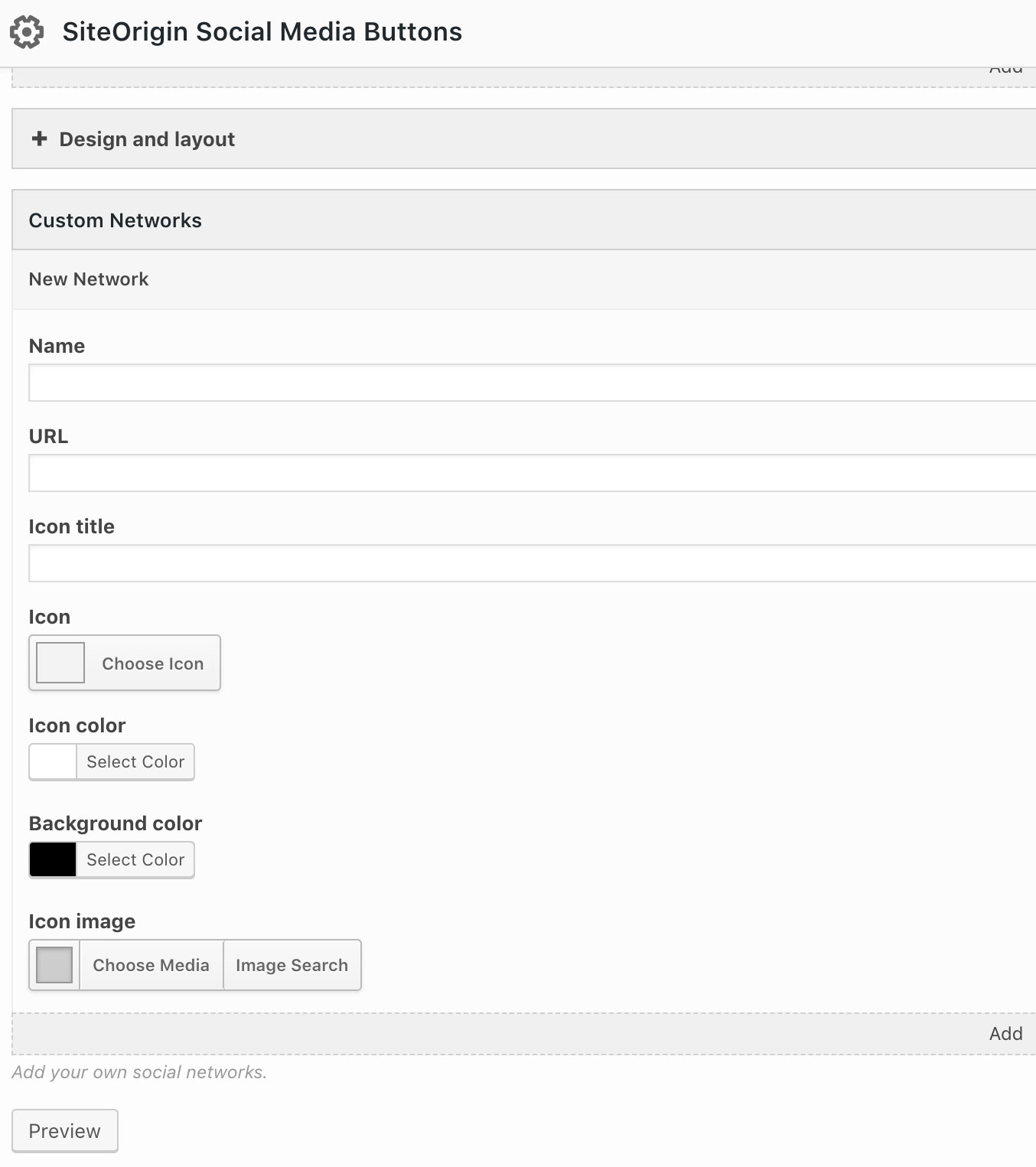The height and width of the screenshot is (1167, 1036).
Task: Click the black Background color swatch
Action: click(x=53, y=859)
